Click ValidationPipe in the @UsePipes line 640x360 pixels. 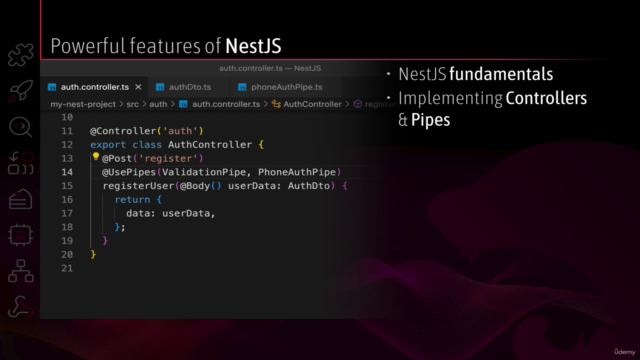coord(204,172)
